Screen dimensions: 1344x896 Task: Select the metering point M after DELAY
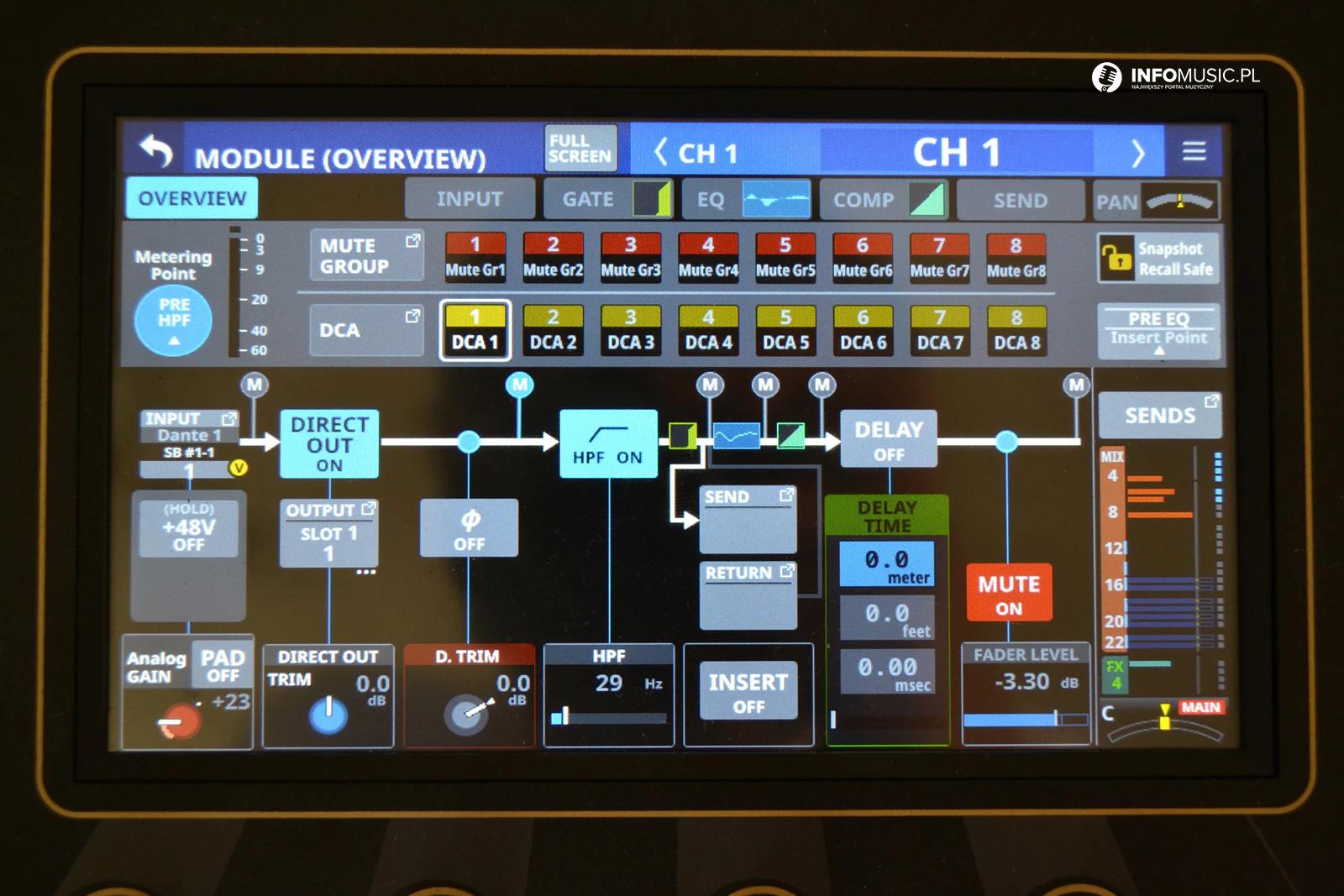coord(1076,385)
